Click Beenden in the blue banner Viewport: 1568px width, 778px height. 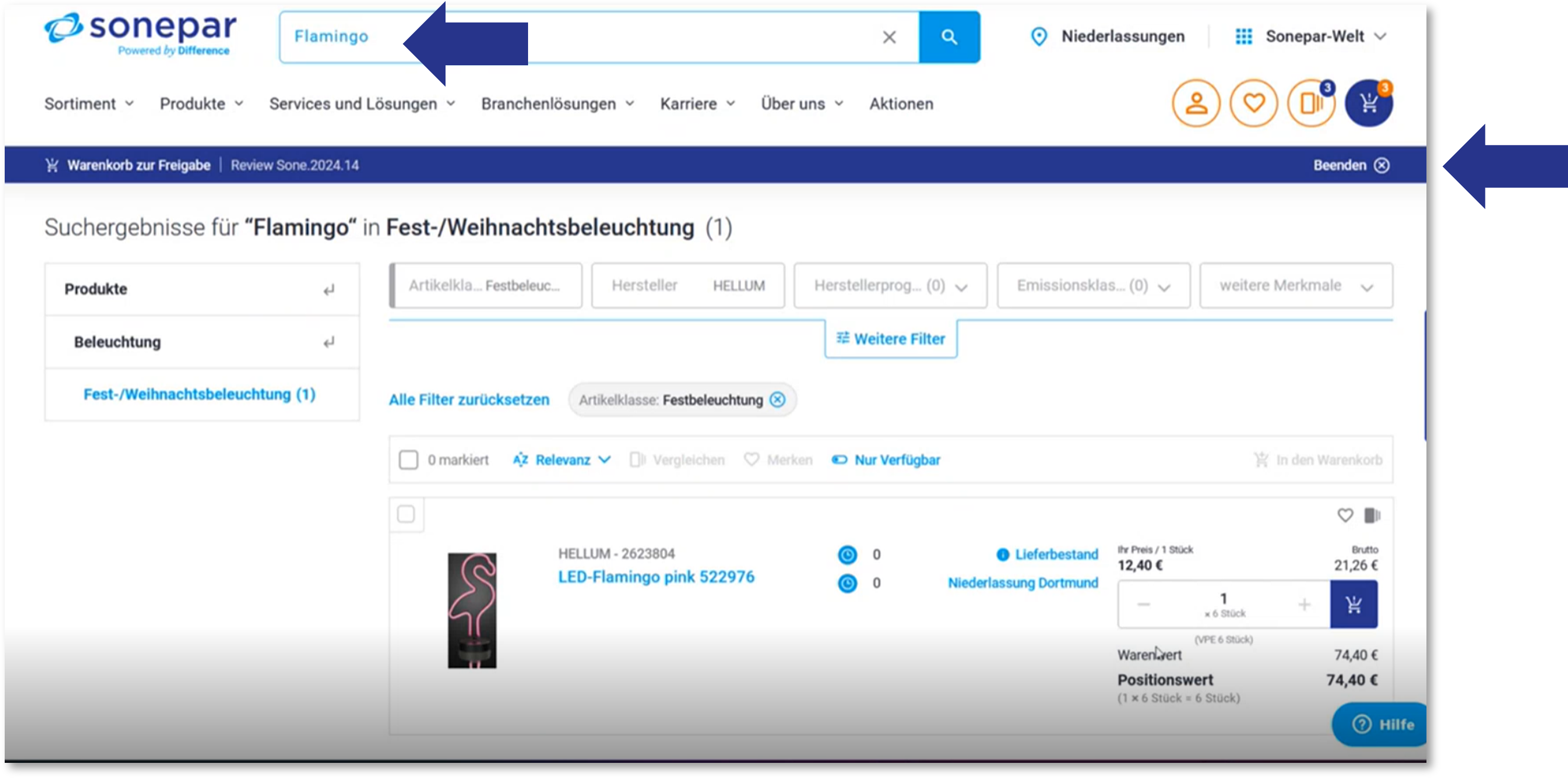pyautogui.click(x=1339, y=165)
